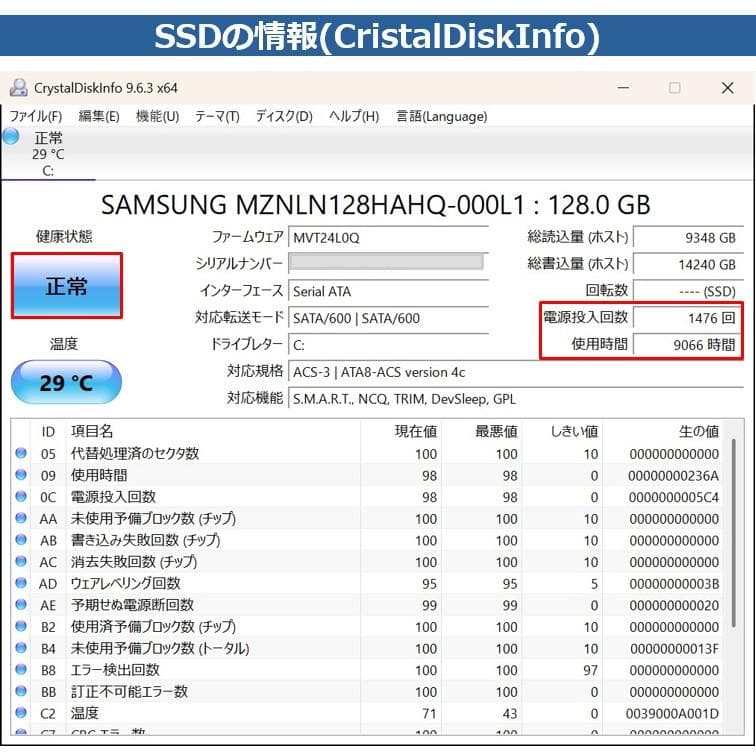
Task: Select the 代替処理済のセクタ数 row
Action: 367,454
